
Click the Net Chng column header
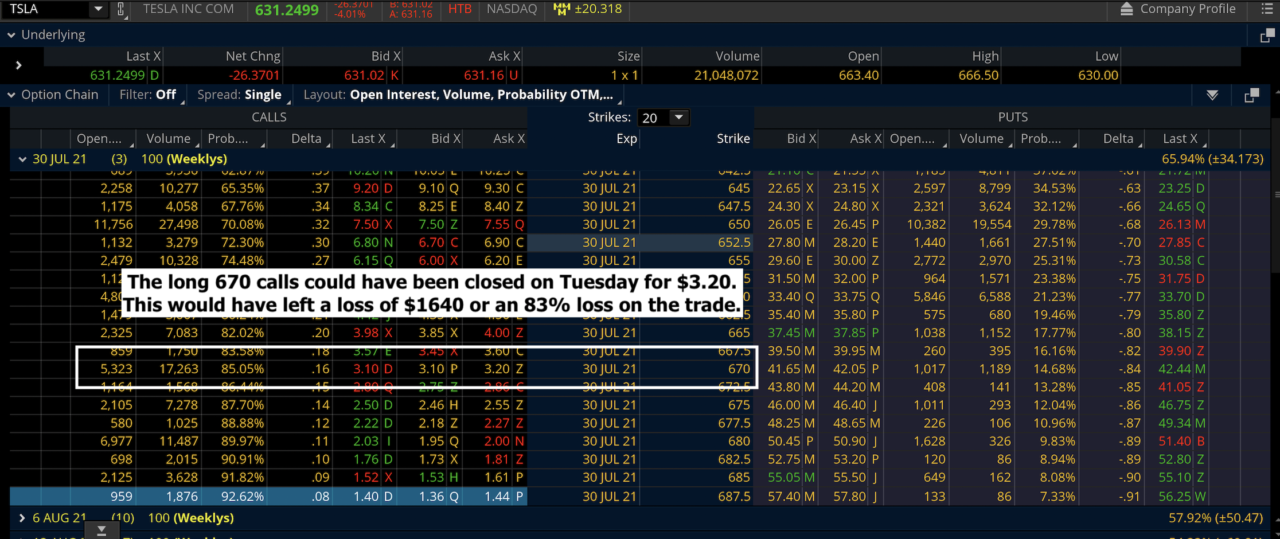tap(253, 57)
